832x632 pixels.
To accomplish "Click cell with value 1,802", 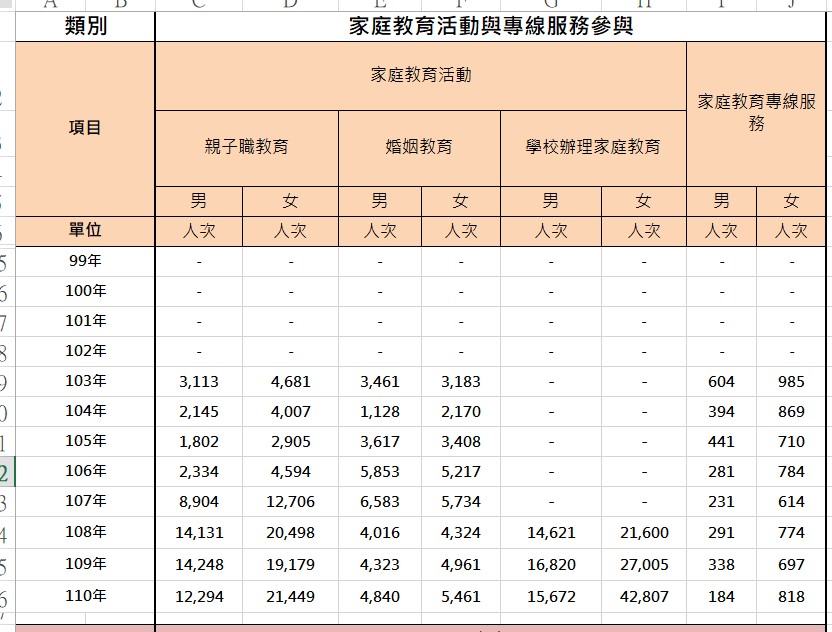I will click(199, 441).
